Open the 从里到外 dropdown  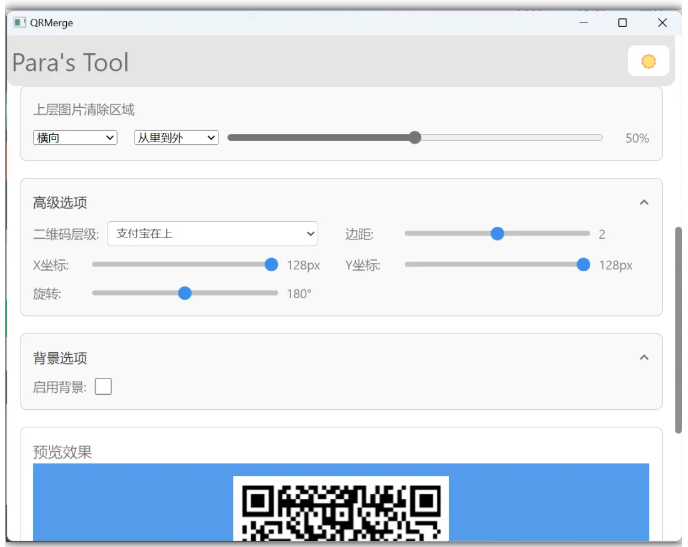176,138
